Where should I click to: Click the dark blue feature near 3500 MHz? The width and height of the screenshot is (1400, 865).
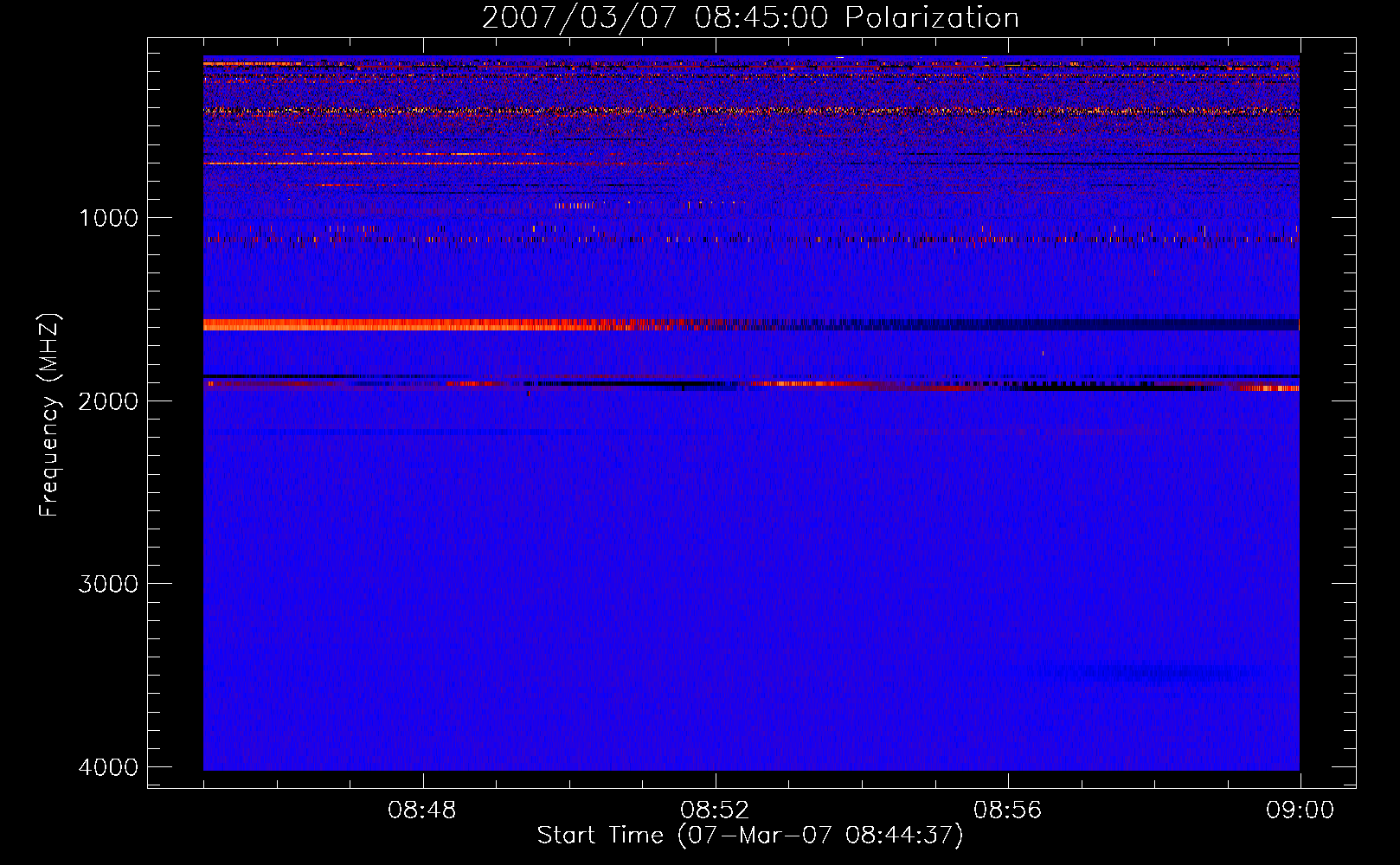1151,672
